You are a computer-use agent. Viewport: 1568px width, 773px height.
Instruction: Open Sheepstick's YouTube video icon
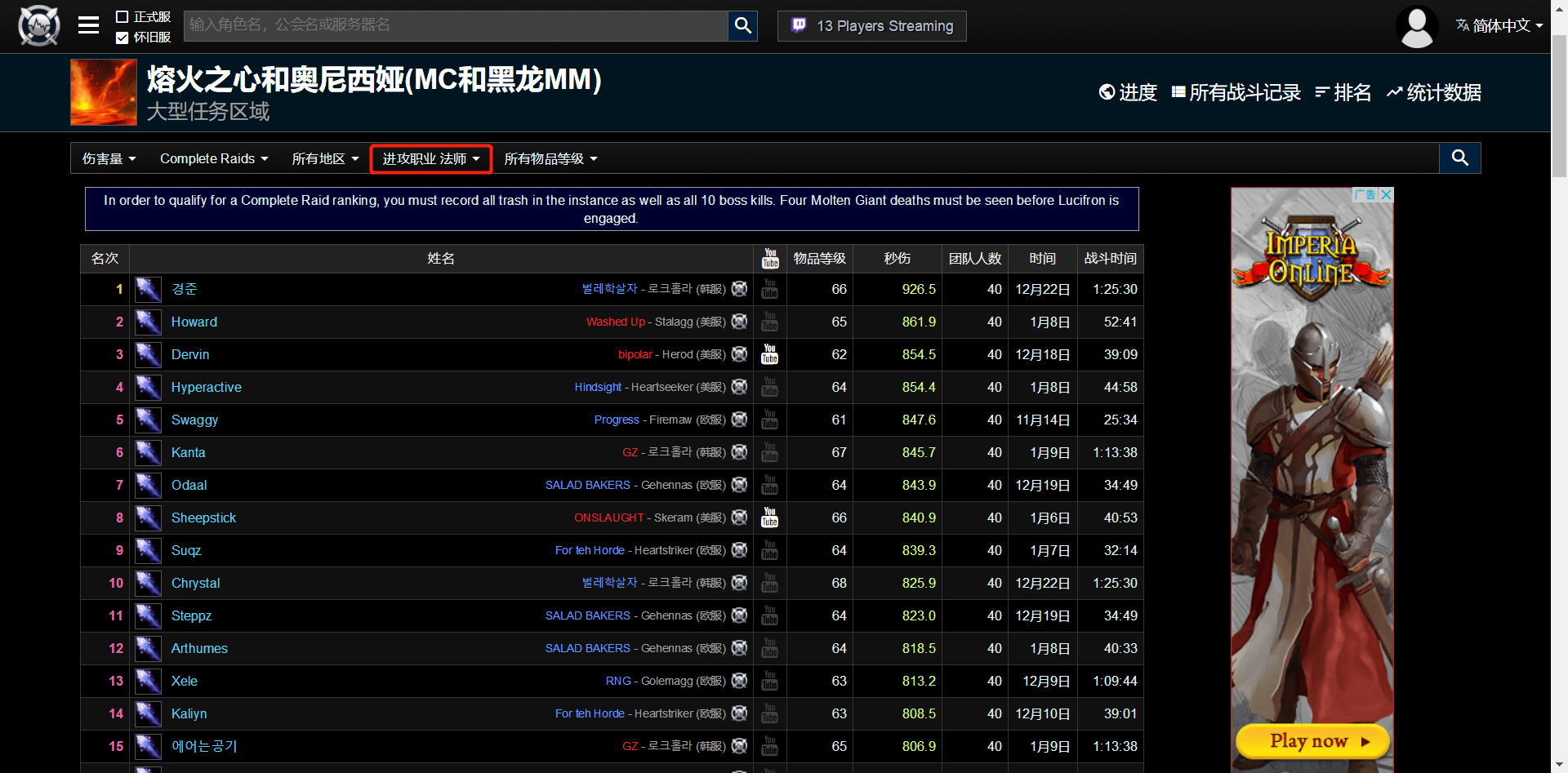tap(769, 518)
